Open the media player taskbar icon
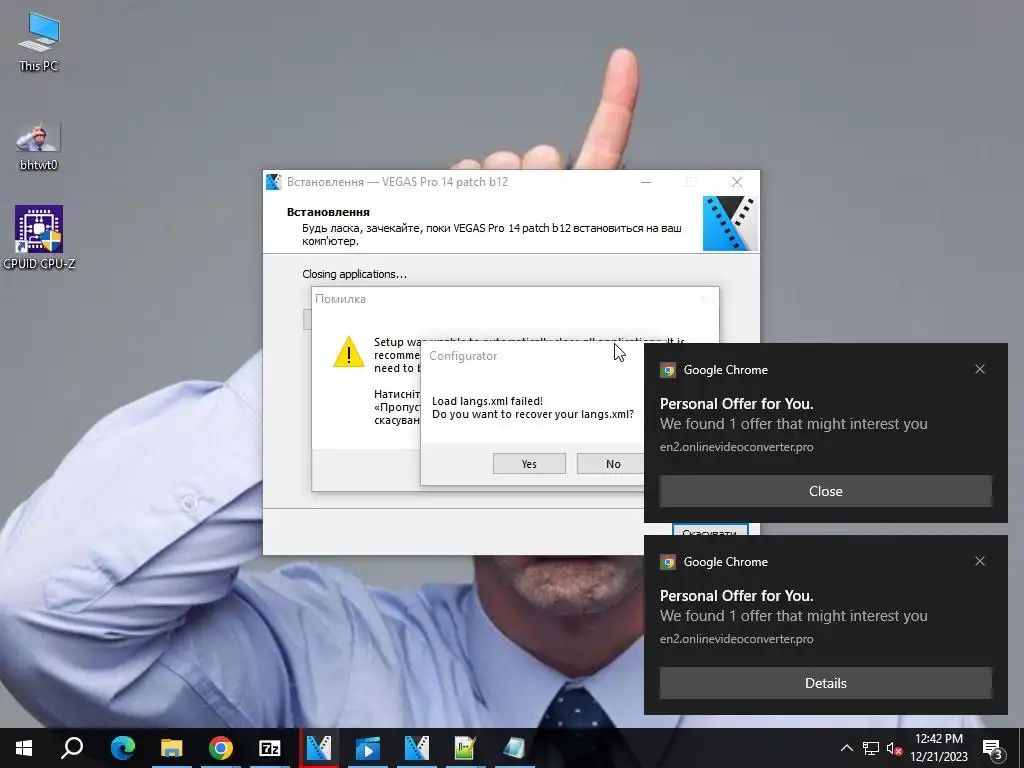 368,748
